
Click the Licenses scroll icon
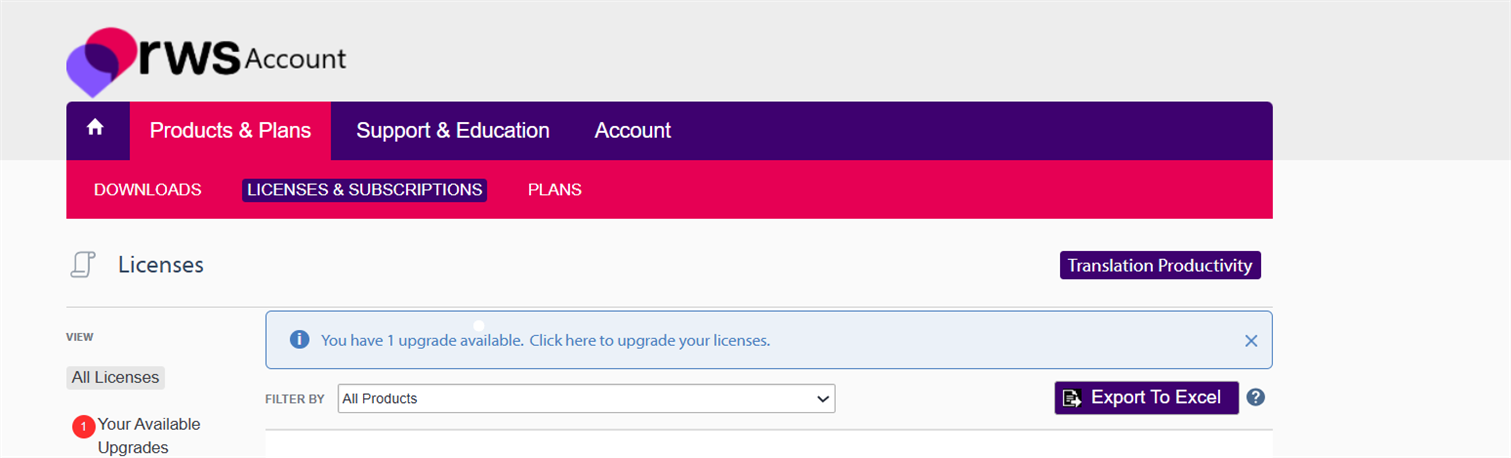(83, 265)
